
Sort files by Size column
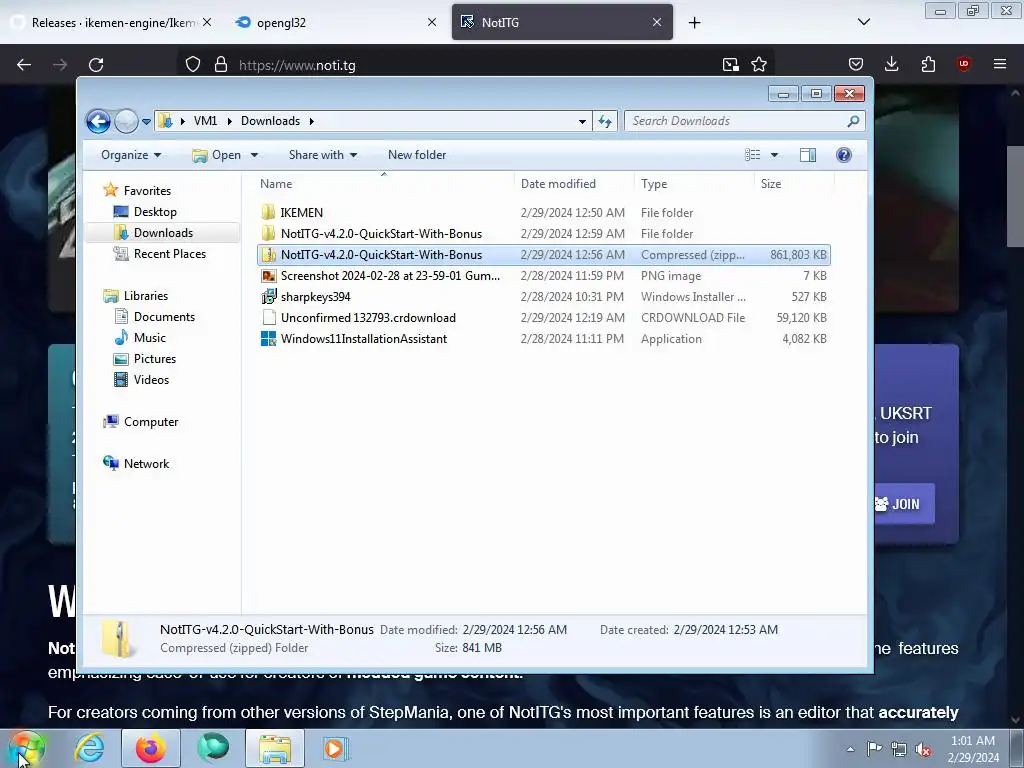tap(794, 184)
